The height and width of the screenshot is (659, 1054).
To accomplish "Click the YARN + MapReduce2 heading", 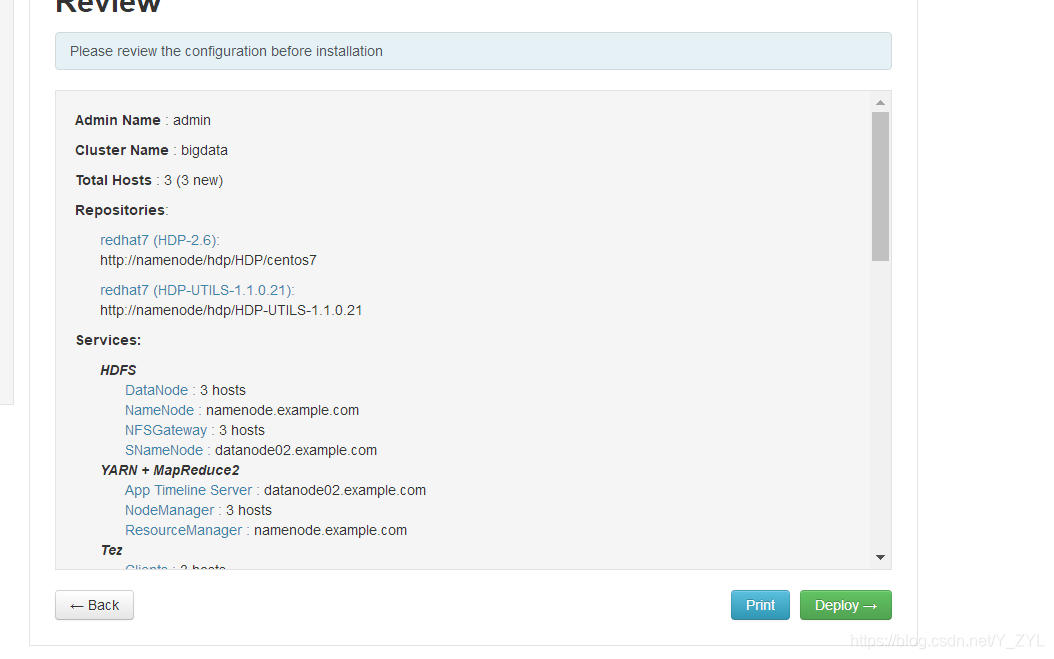I will tap(170, 471).
